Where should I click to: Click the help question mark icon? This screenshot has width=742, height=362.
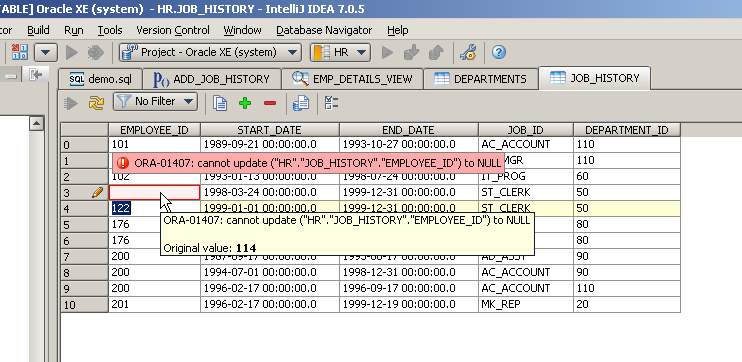pyautogui.click(x=498, y=52)
